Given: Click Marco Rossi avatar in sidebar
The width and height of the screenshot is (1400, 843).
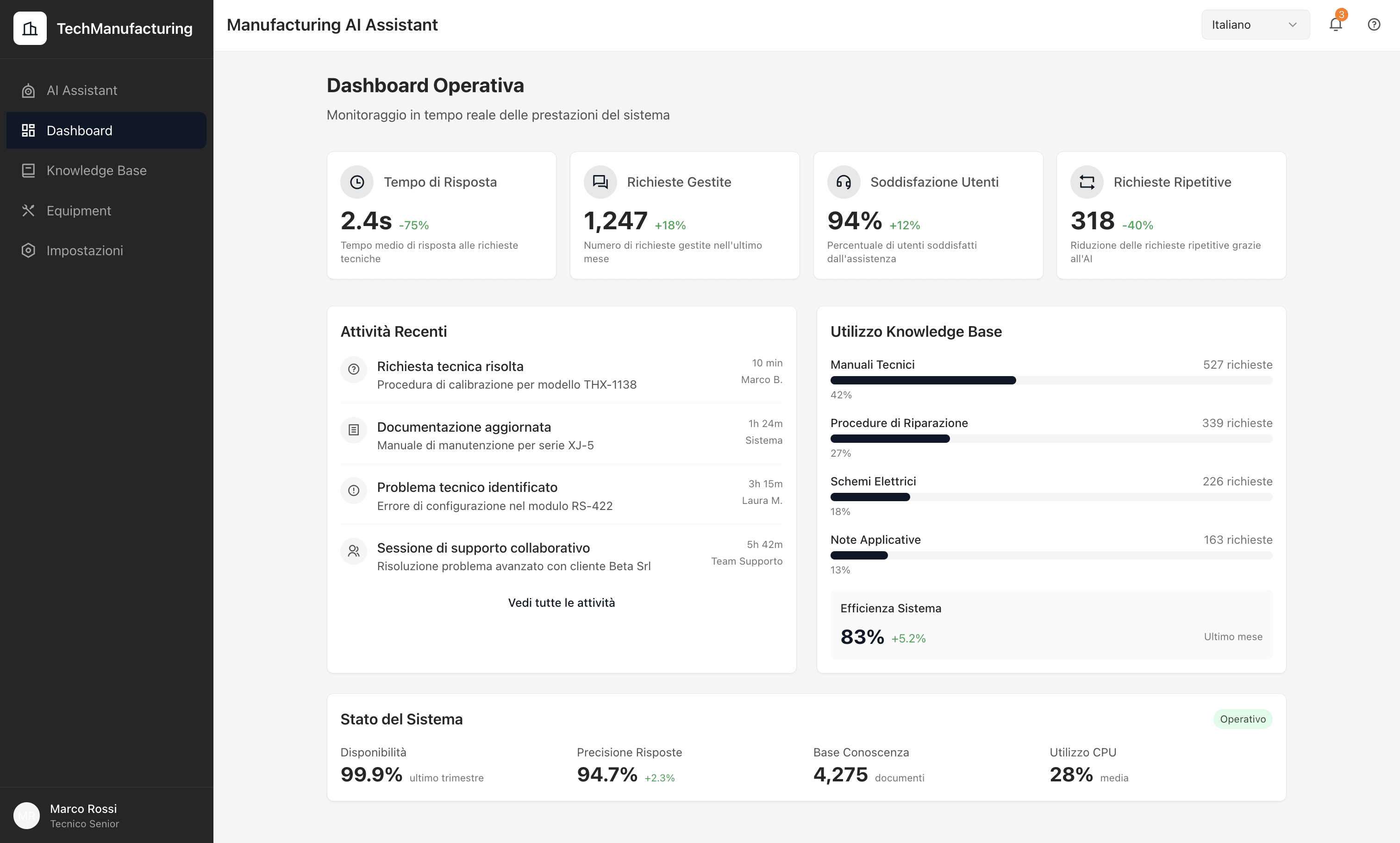Looking at the screenshot, I should (27, 816).
